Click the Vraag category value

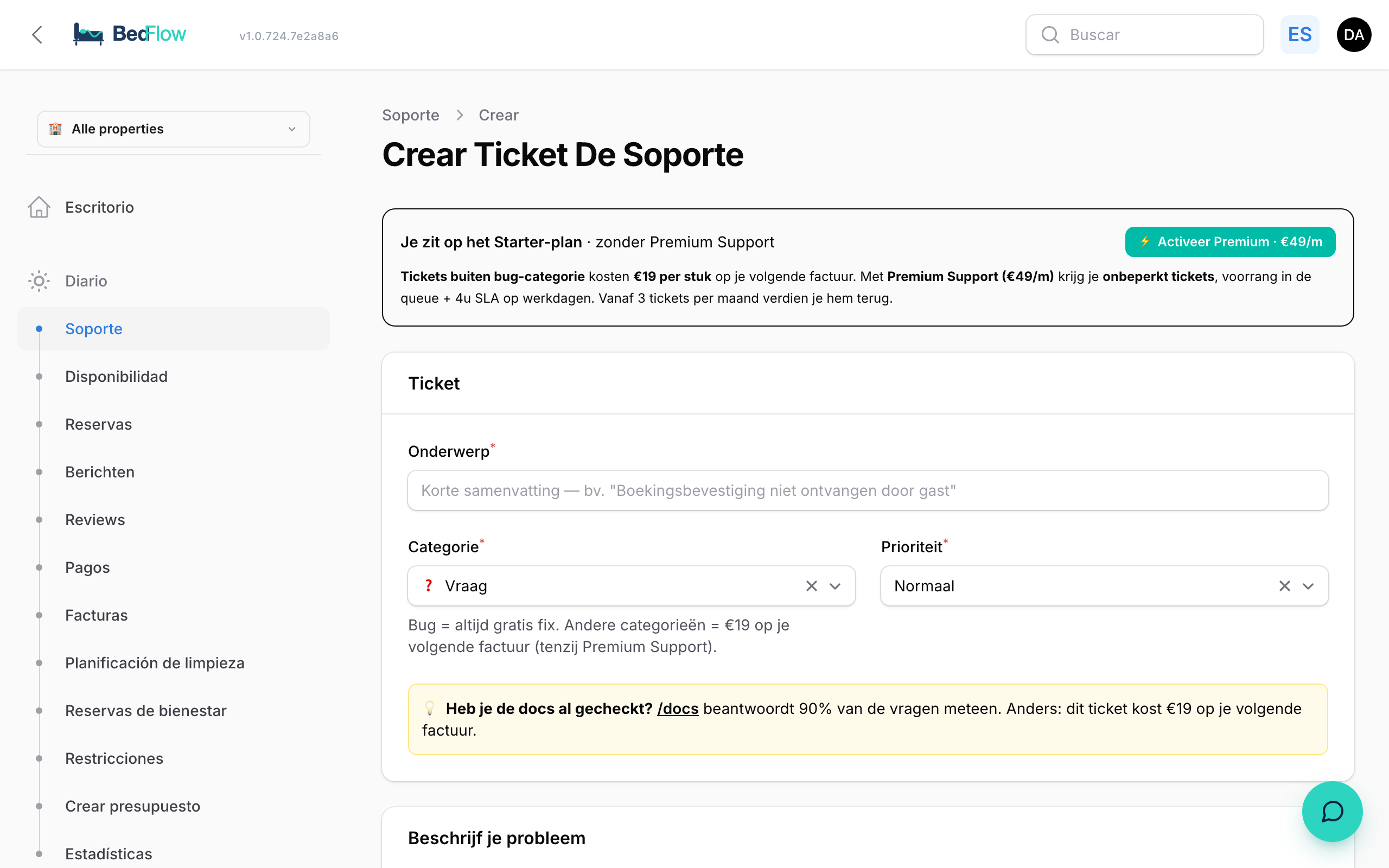466,586
